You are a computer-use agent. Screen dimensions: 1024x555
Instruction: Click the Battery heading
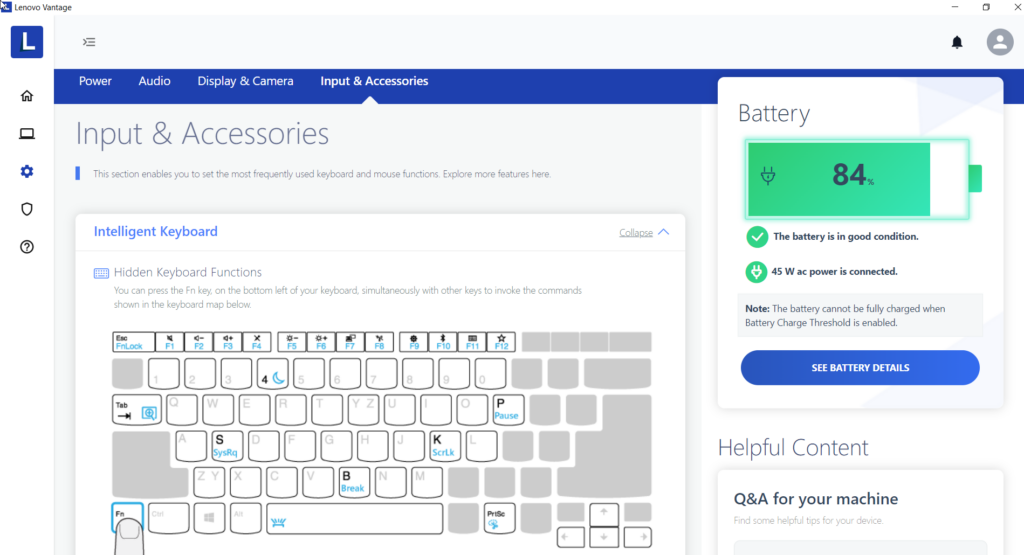point(774,113)
